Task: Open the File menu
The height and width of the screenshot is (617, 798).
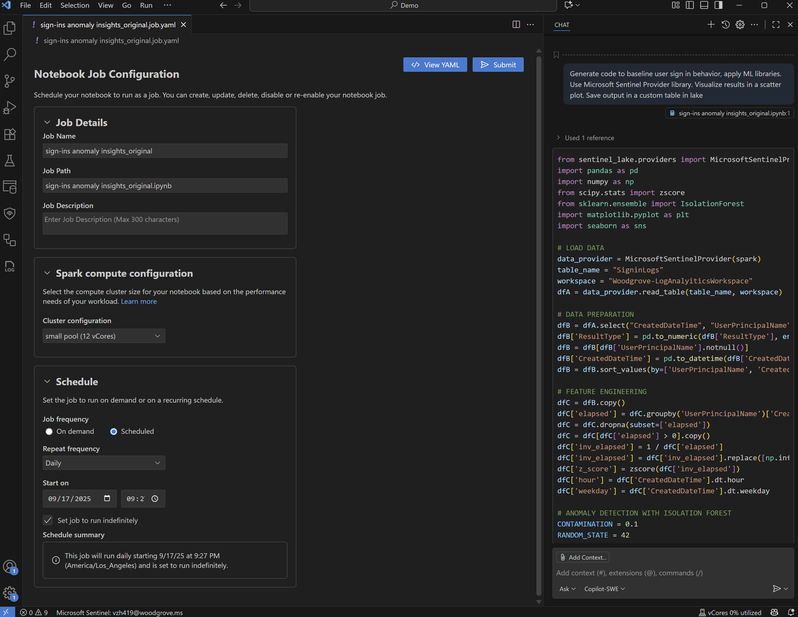Action: click(25, 5)
